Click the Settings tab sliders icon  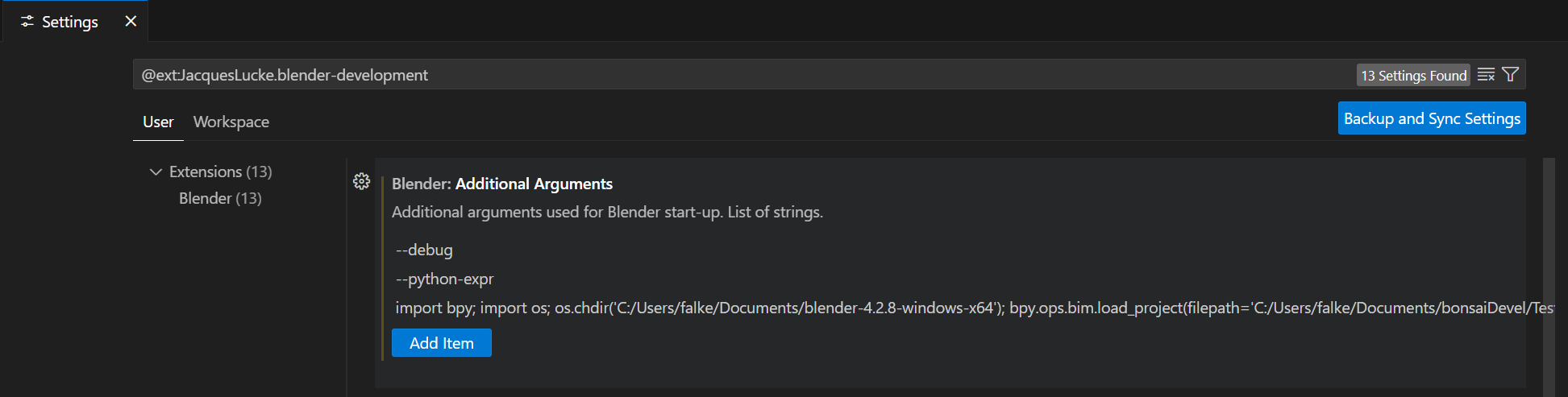(27, 22)
